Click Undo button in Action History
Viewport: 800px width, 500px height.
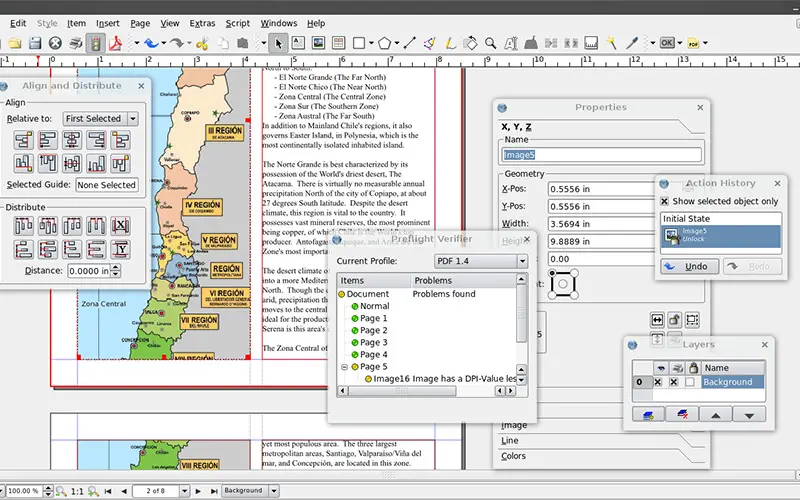tap(689, 266)
